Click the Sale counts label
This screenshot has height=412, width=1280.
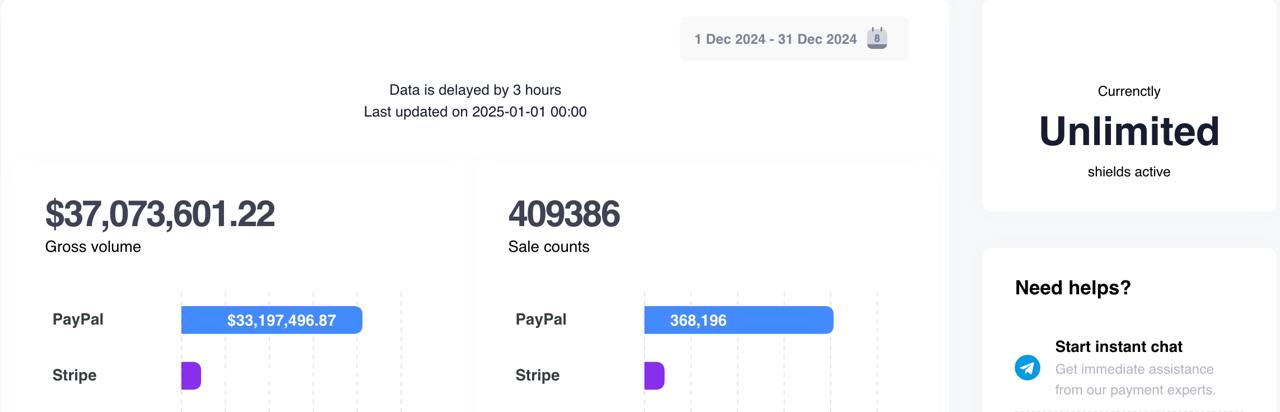[549, 247]
